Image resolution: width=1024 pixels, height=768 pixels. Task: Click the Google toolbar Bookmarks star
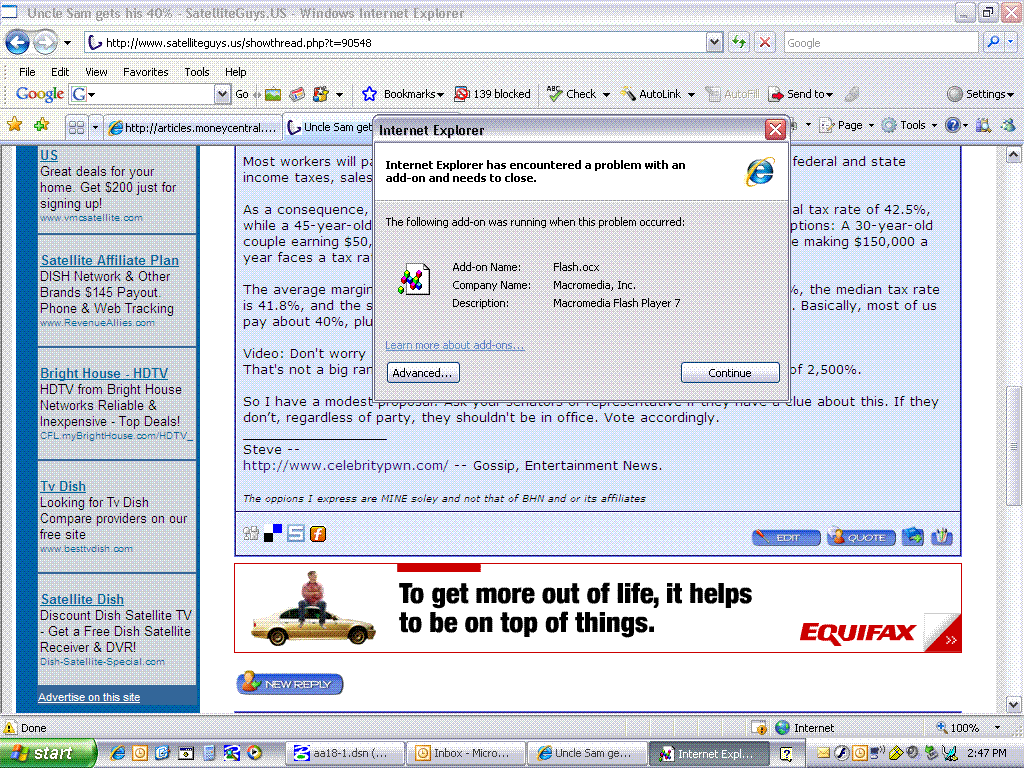click(x=369, y=94)
